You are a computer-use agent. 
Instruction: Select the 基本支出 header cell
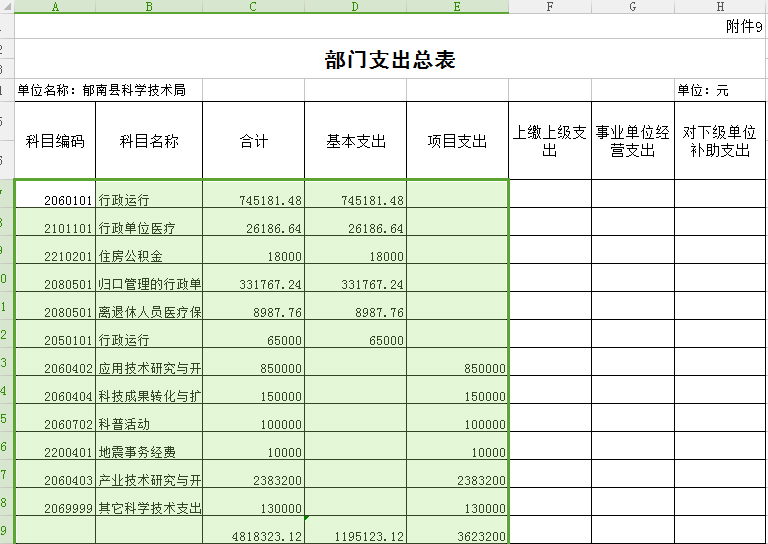click(355, 141)
